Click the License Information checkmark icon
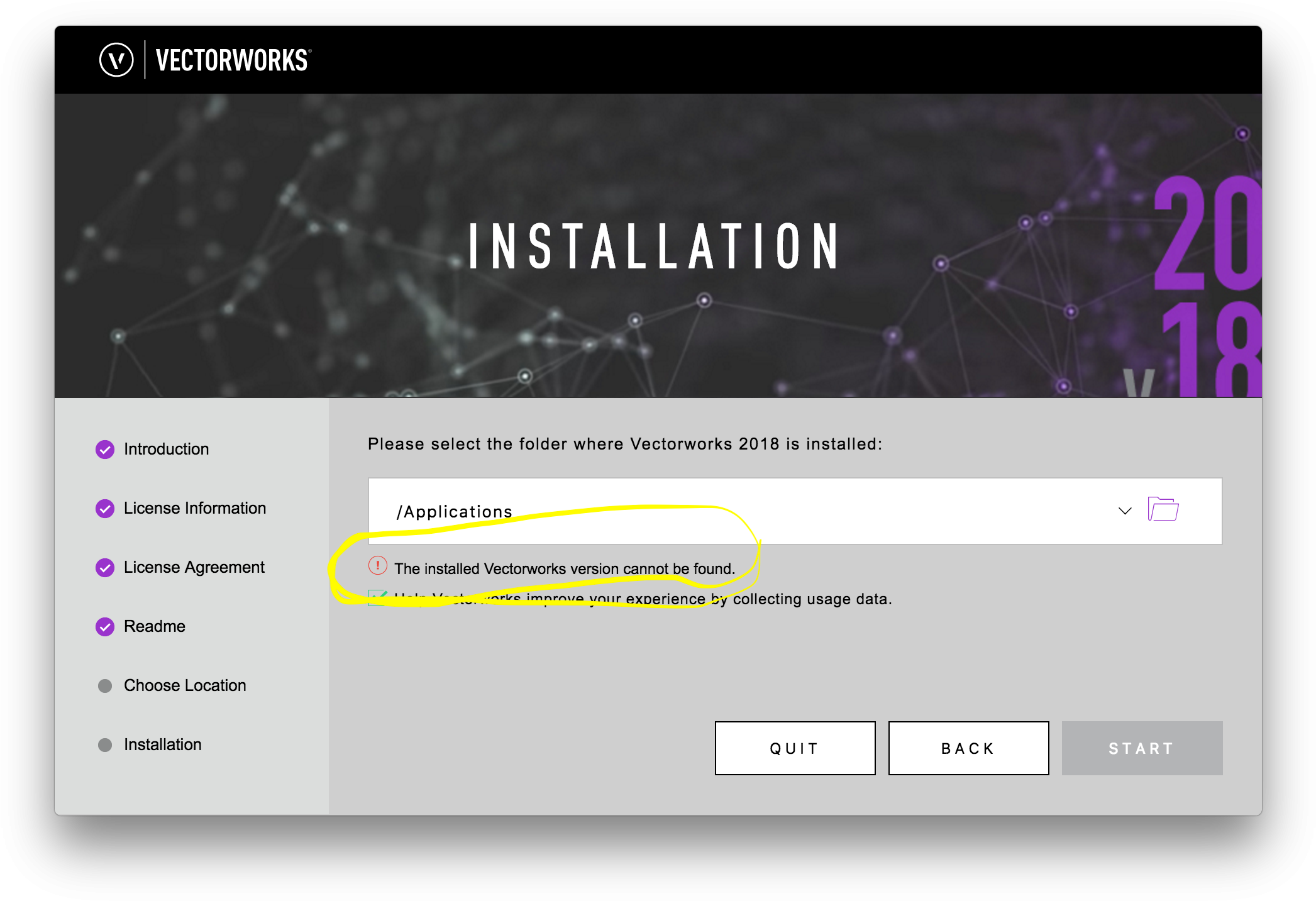This screenshot has height=901, width=1316. tap(105, 509)
